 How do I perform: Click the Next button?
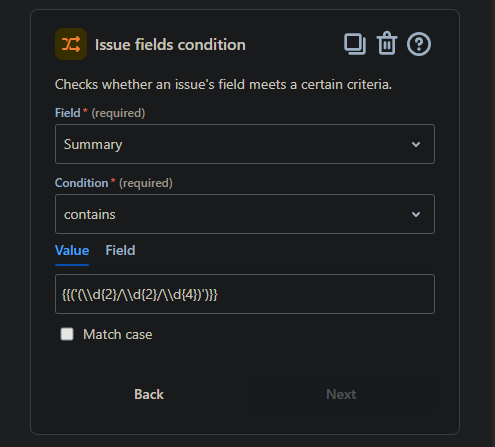point(341,394)
